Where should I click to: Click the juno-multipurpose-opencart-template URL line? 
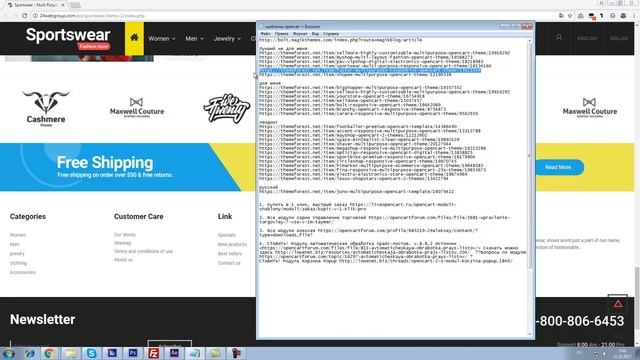click(x=356, y=191)
